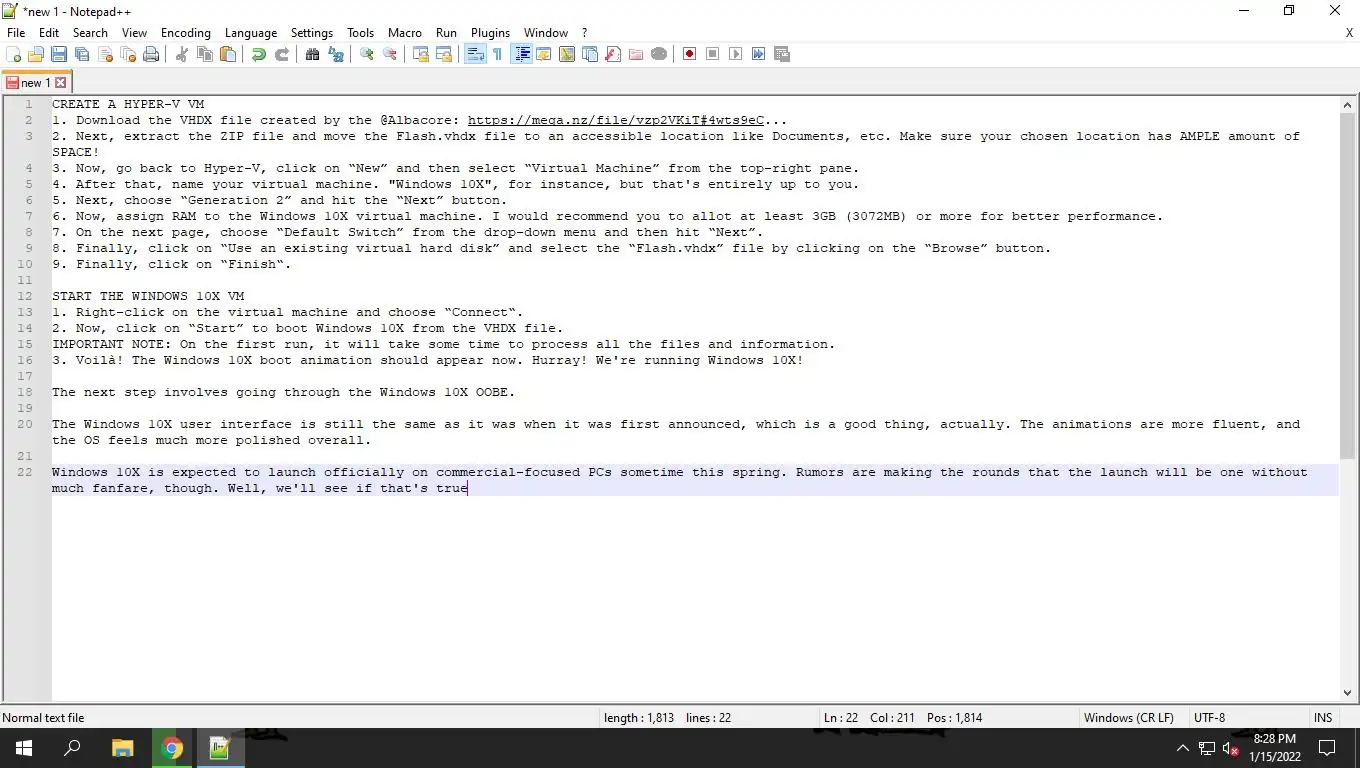Show the Document Map panel
Viewport: 1360px width, 768px height.
(566, 54)
